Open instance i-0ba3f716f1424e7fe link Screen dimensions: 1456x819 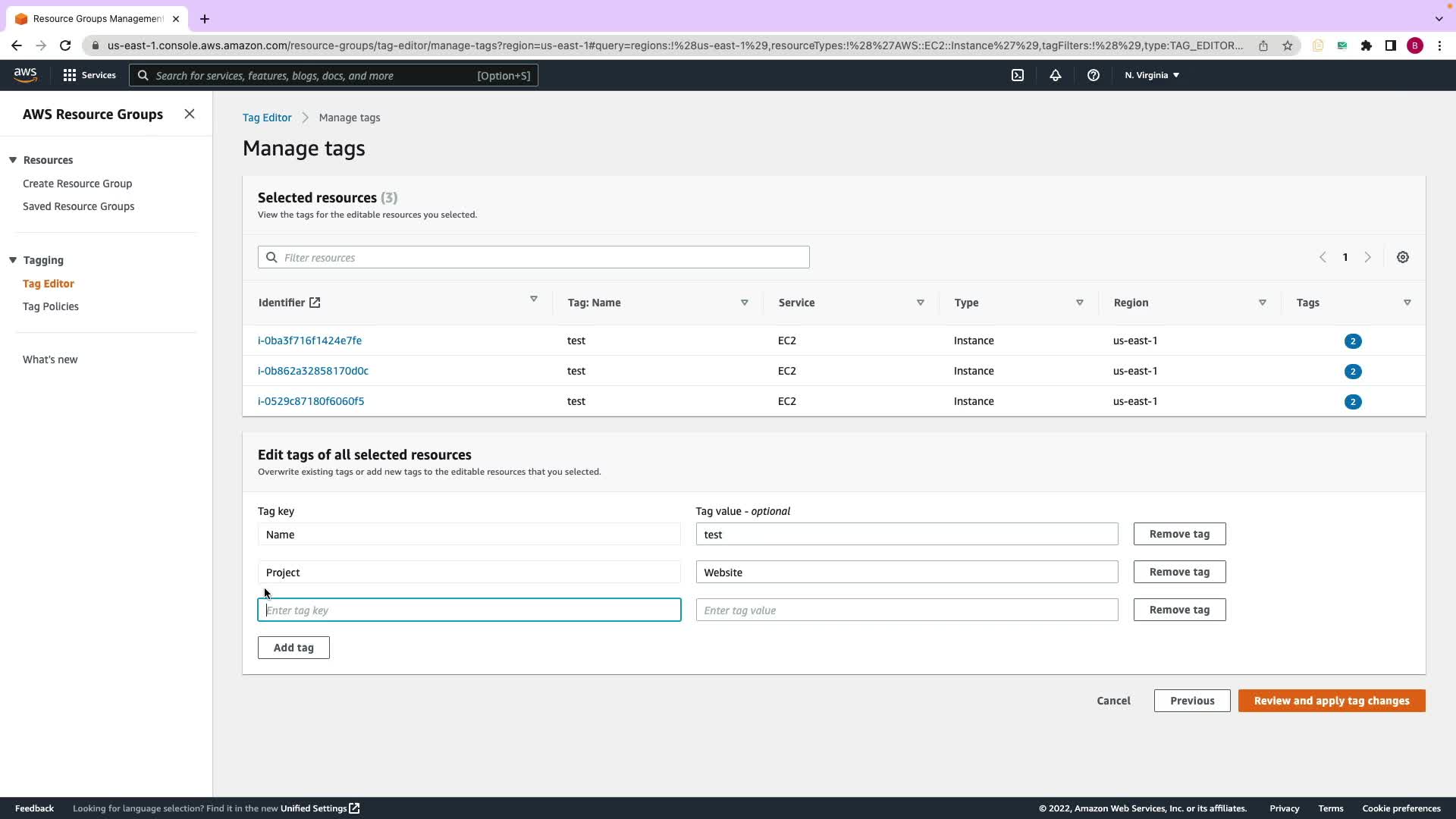309,340
